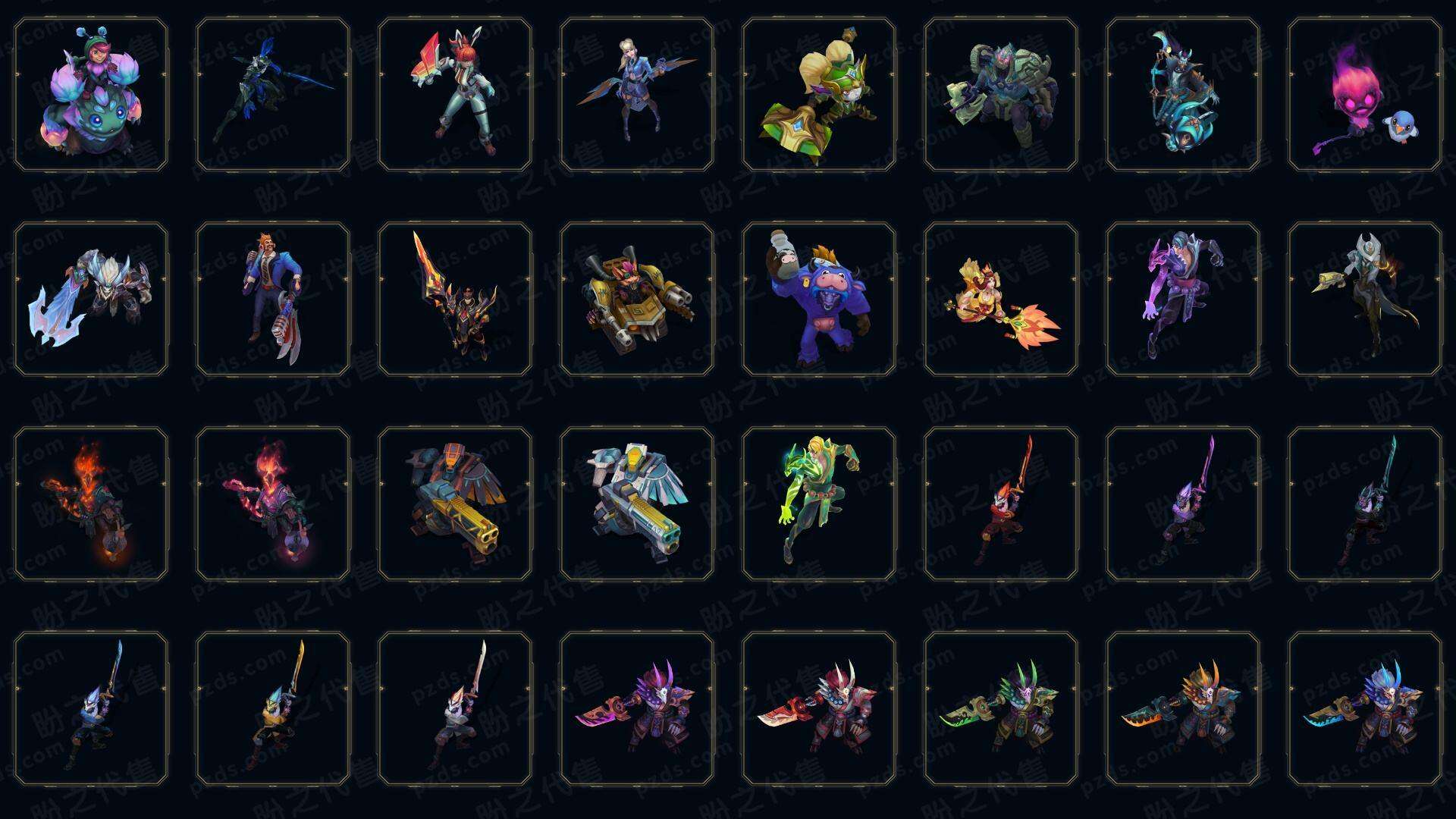Select the girl riding green frog skin
The image size is (1456, 819).
91,95
